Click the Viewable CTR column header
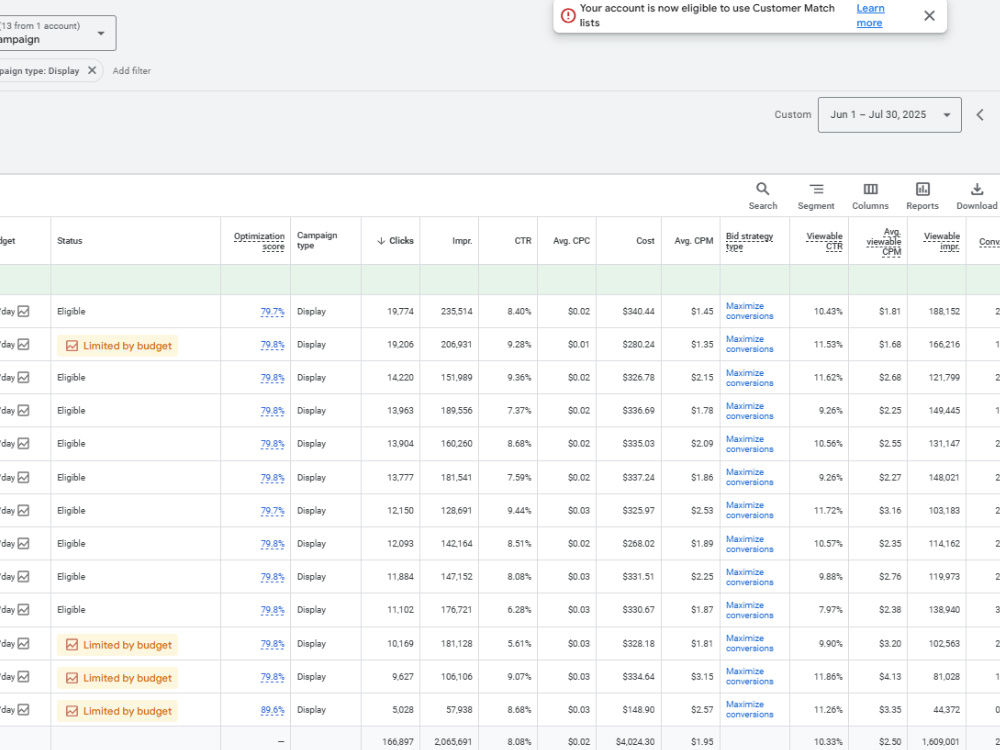The image size is (1000, 750). [824, 240]
